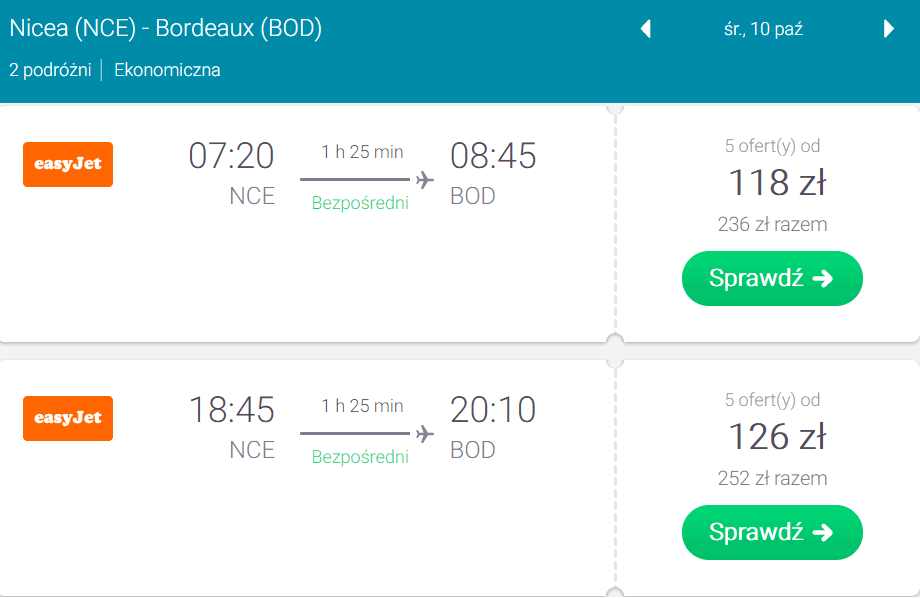
Task: Go to previous day using left arrow
Action: 646,29
